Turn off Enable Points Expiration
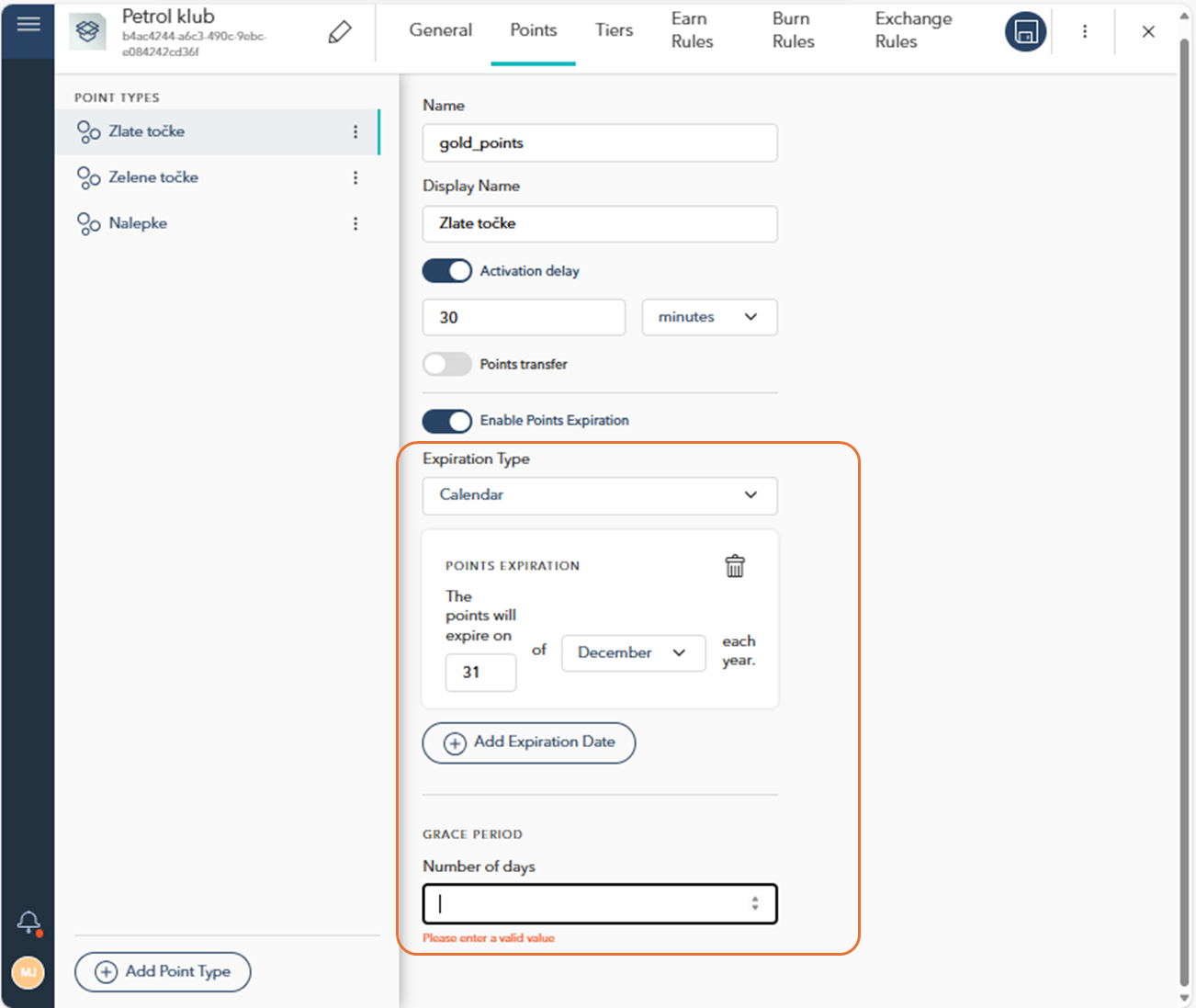Viewport: 1196px width, 1008px height. click(446, 421)
